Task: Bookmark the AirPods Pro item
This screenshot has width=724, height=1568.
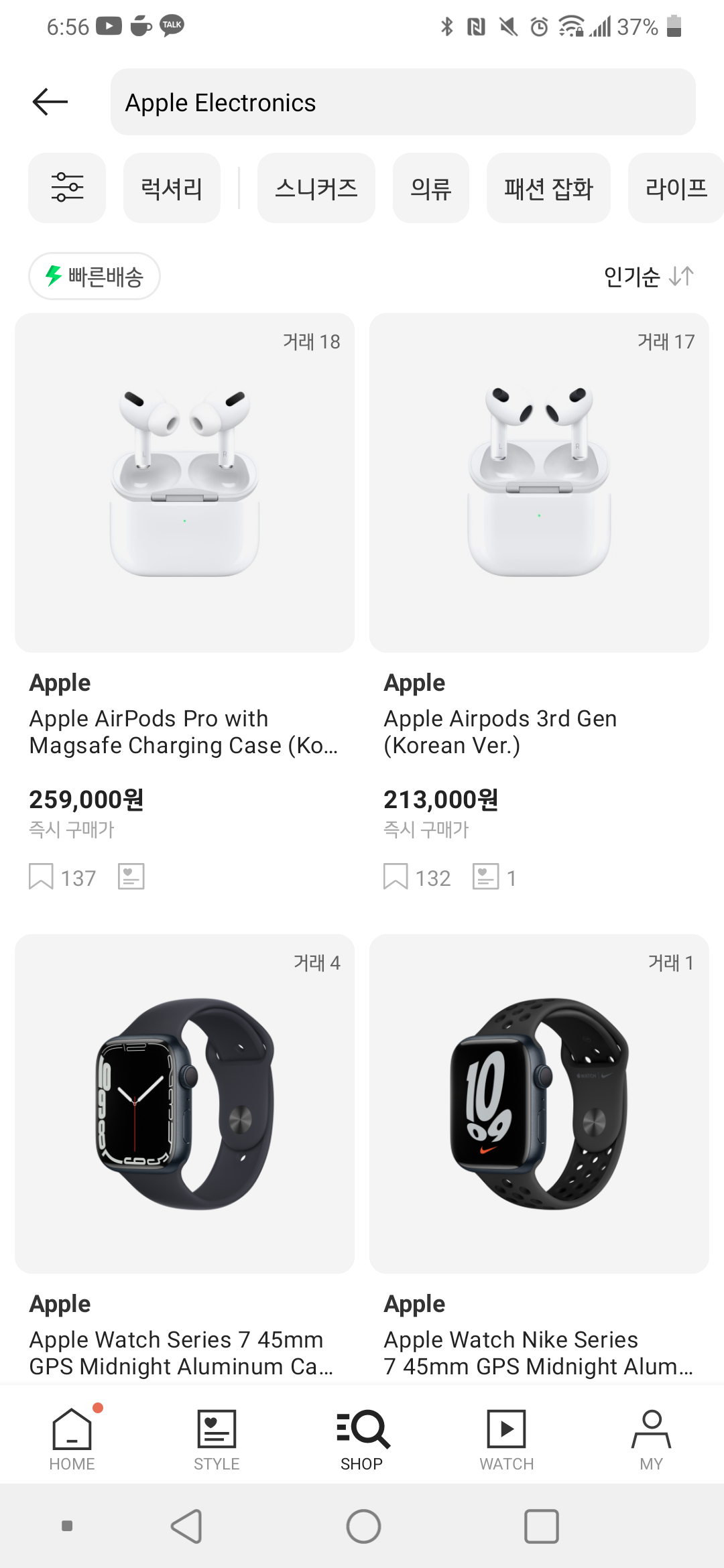Action: click(x=41, y=876)
